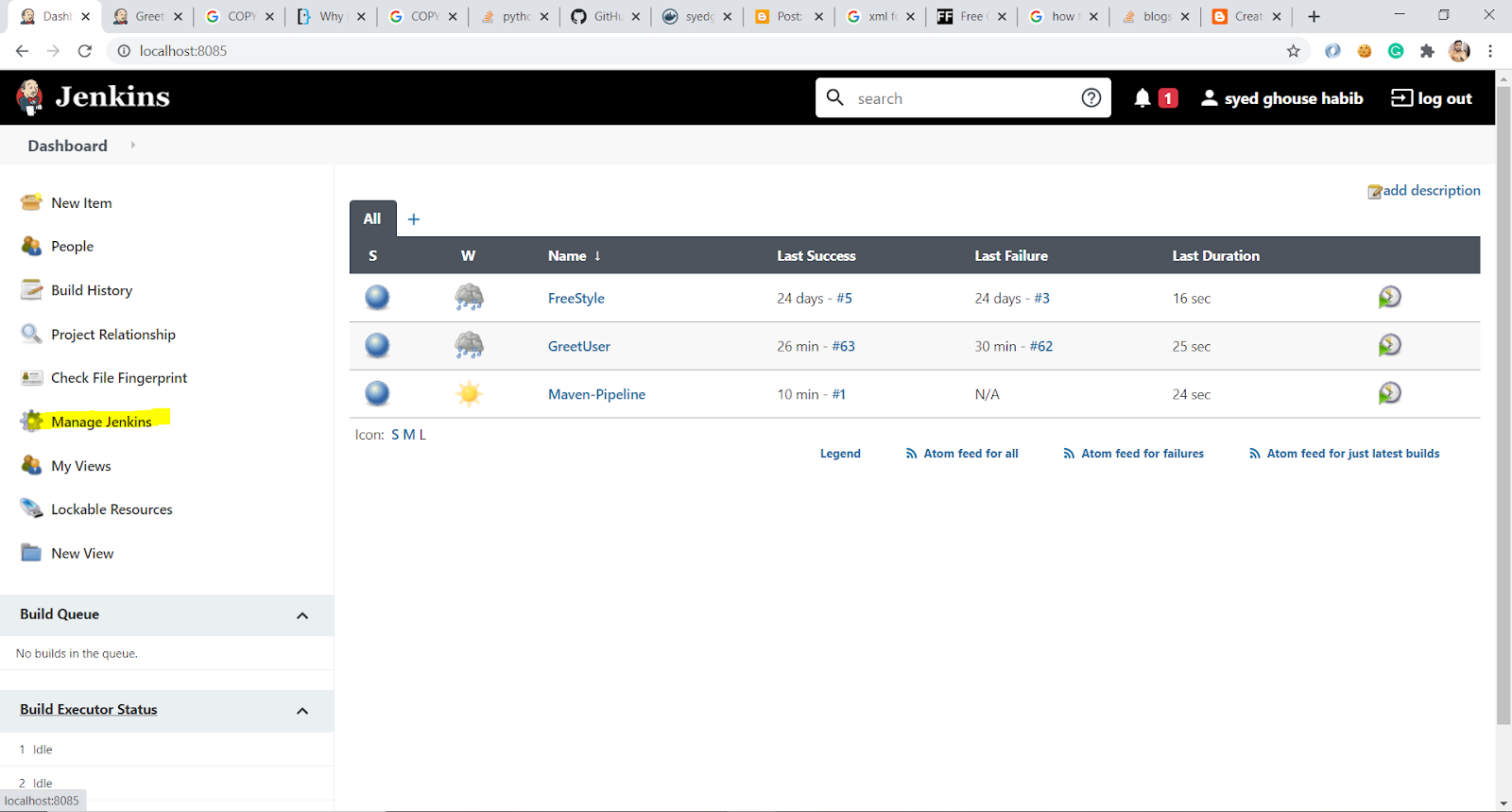Add new view with plus tab
The image size is (1512, 812).
tap(414, 219)
